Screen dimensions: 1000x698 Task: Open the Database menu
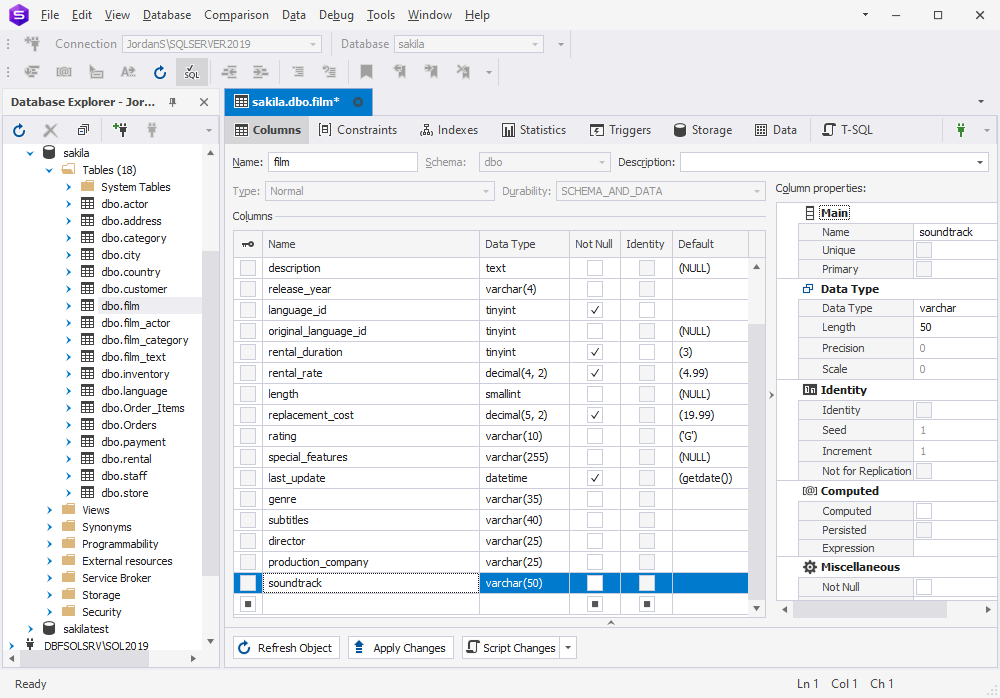(167, 15)
